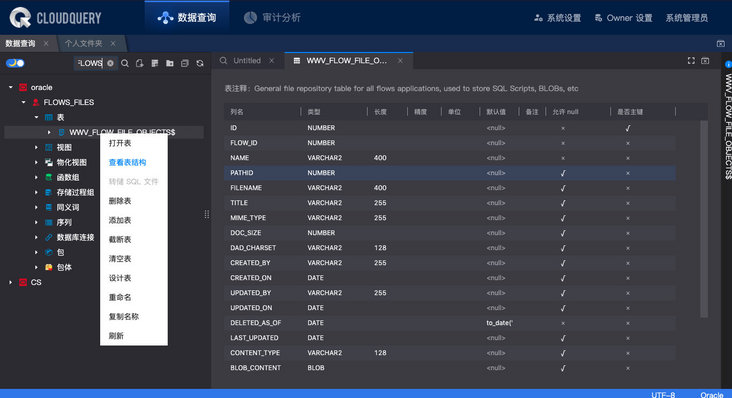Image resolution: width=732 pixels, height=398 pixels.
Task: Open the 审计分析 top navigation tab
Action: pos(273,18)
